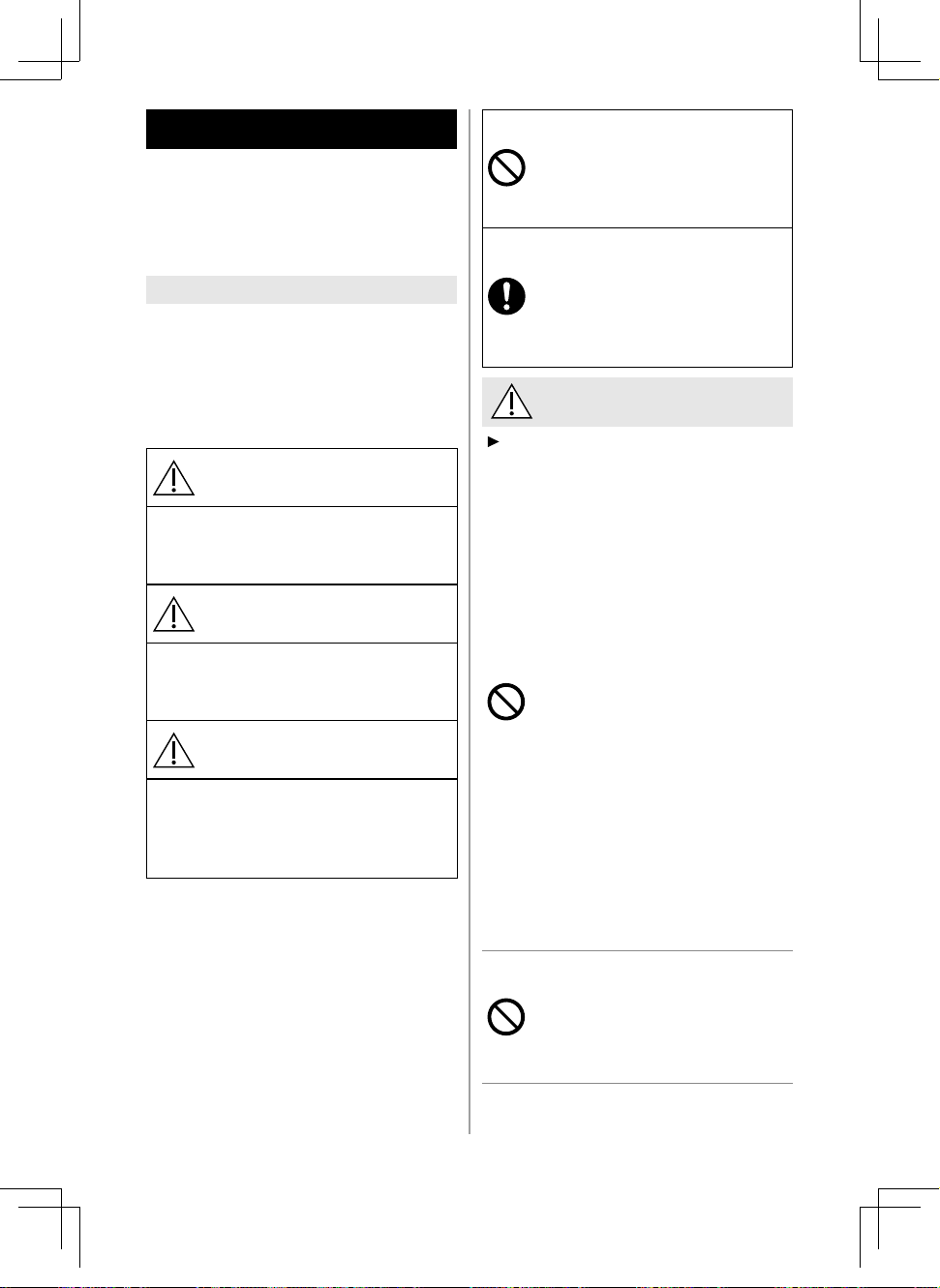Click the small right-pointing arrow bullet
This screenshot has width=940, height=1288.
[493, 441]
